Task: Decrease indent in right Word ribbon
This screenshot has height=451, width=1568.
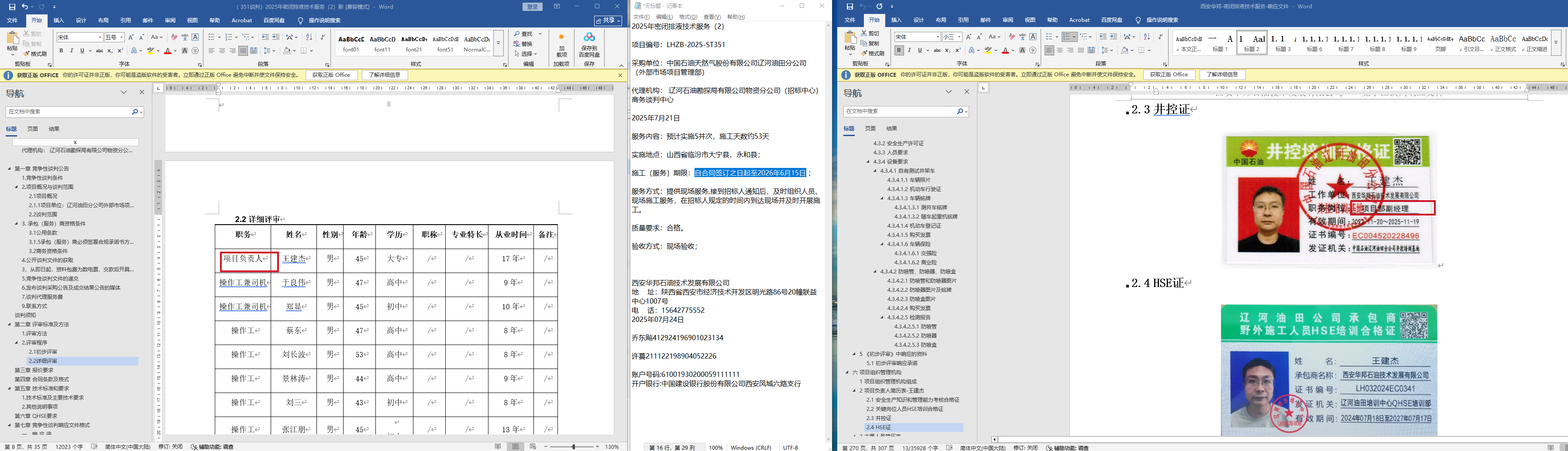Action: [1103, 37]
